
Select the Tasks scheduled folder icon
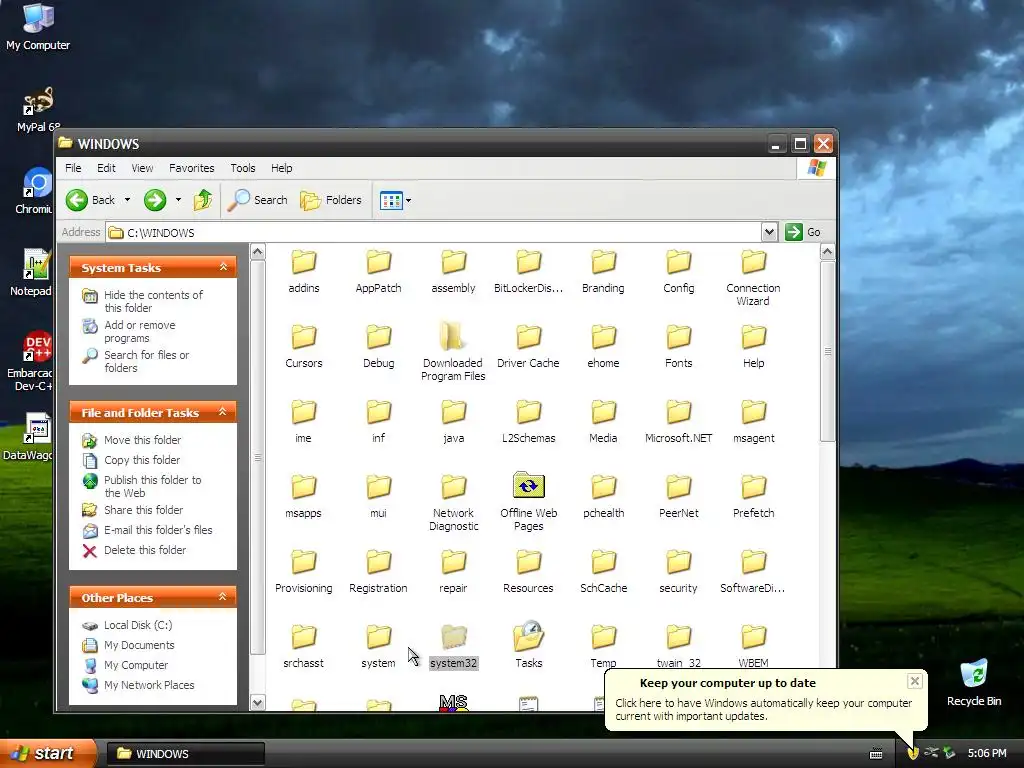click(528, 636)
